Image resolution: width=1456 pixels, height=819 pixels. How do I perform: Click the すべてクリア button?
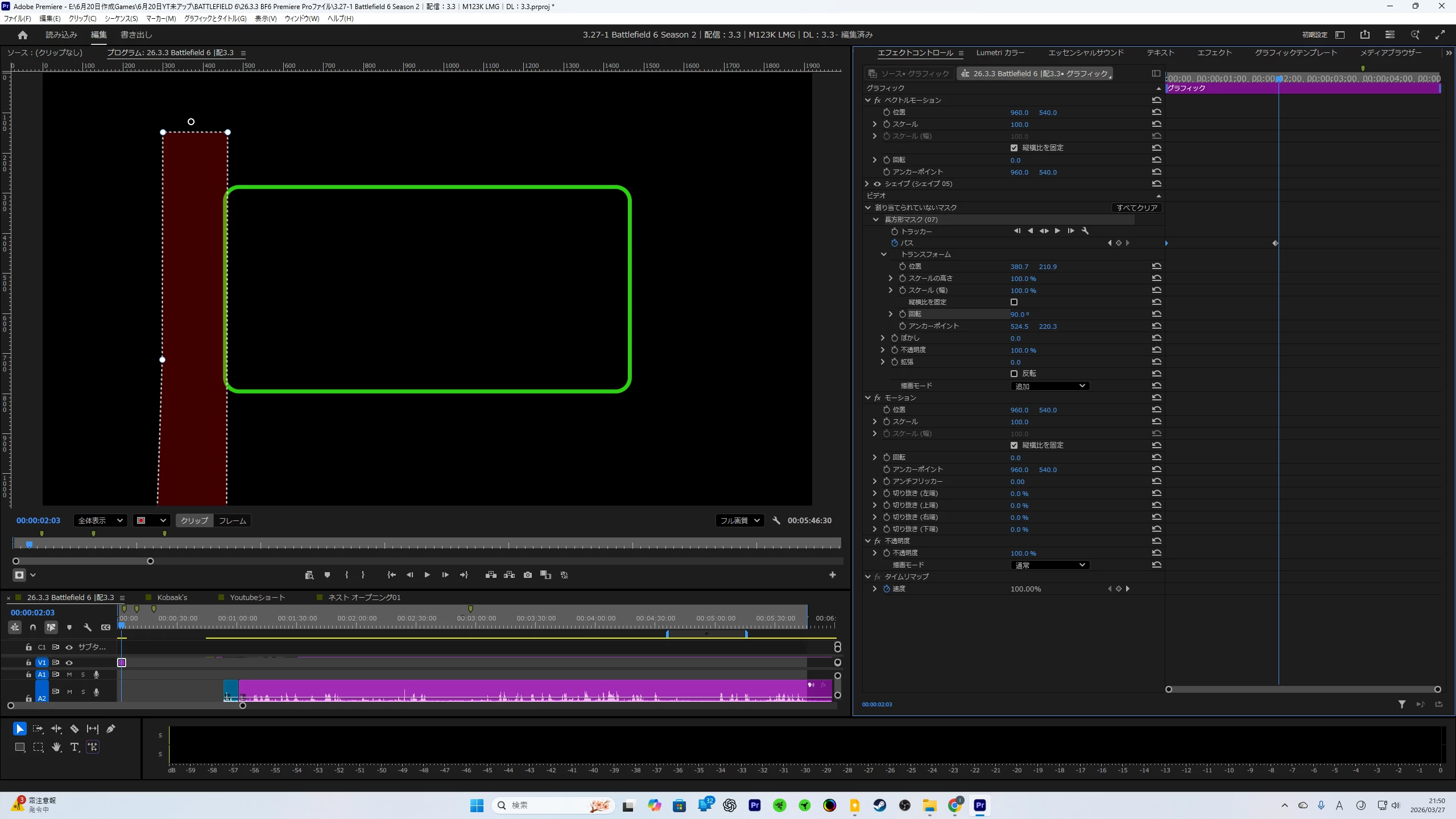click(1136, 208)
